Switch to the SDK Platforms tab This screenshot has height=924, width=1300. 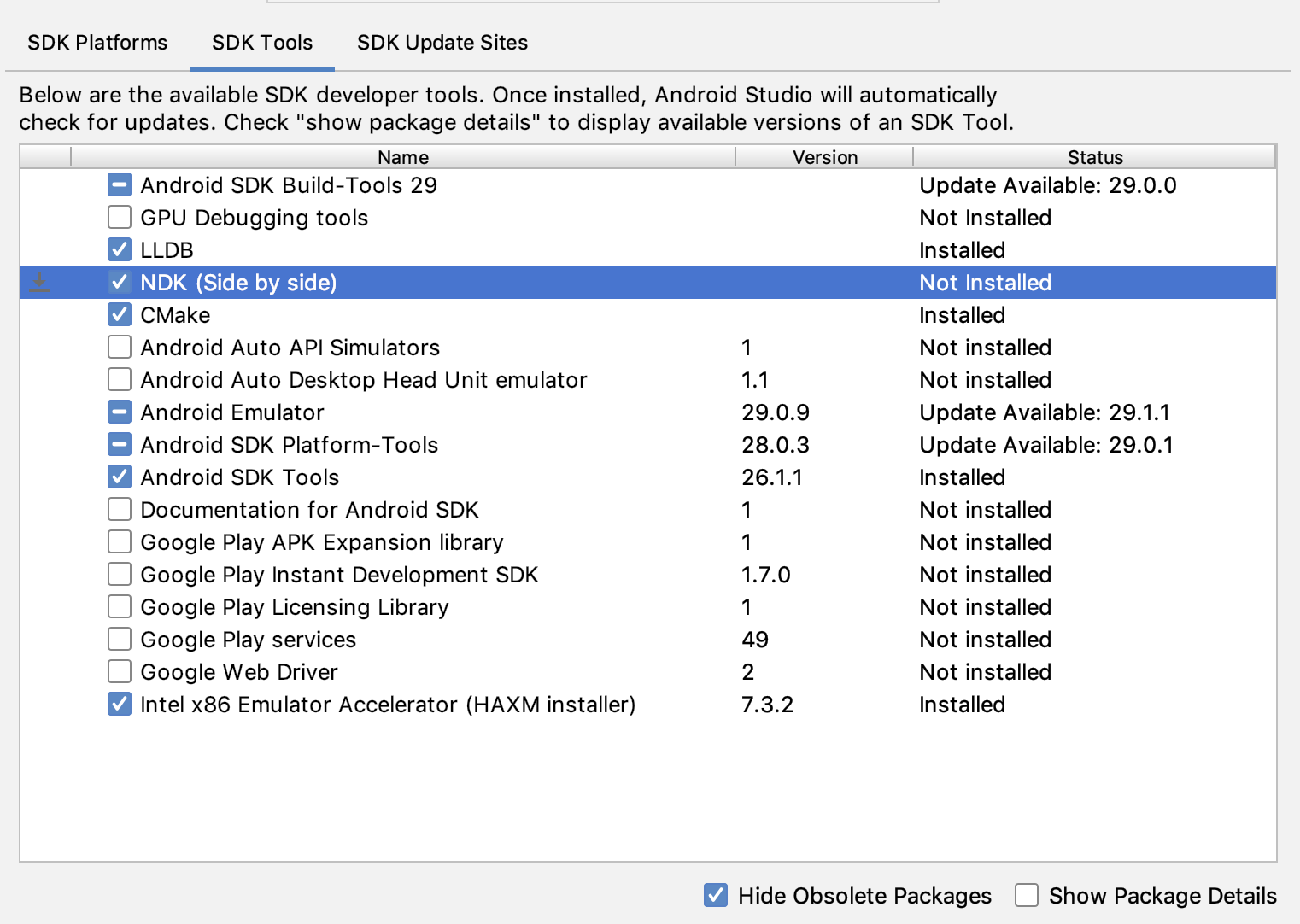click(97, 42)
